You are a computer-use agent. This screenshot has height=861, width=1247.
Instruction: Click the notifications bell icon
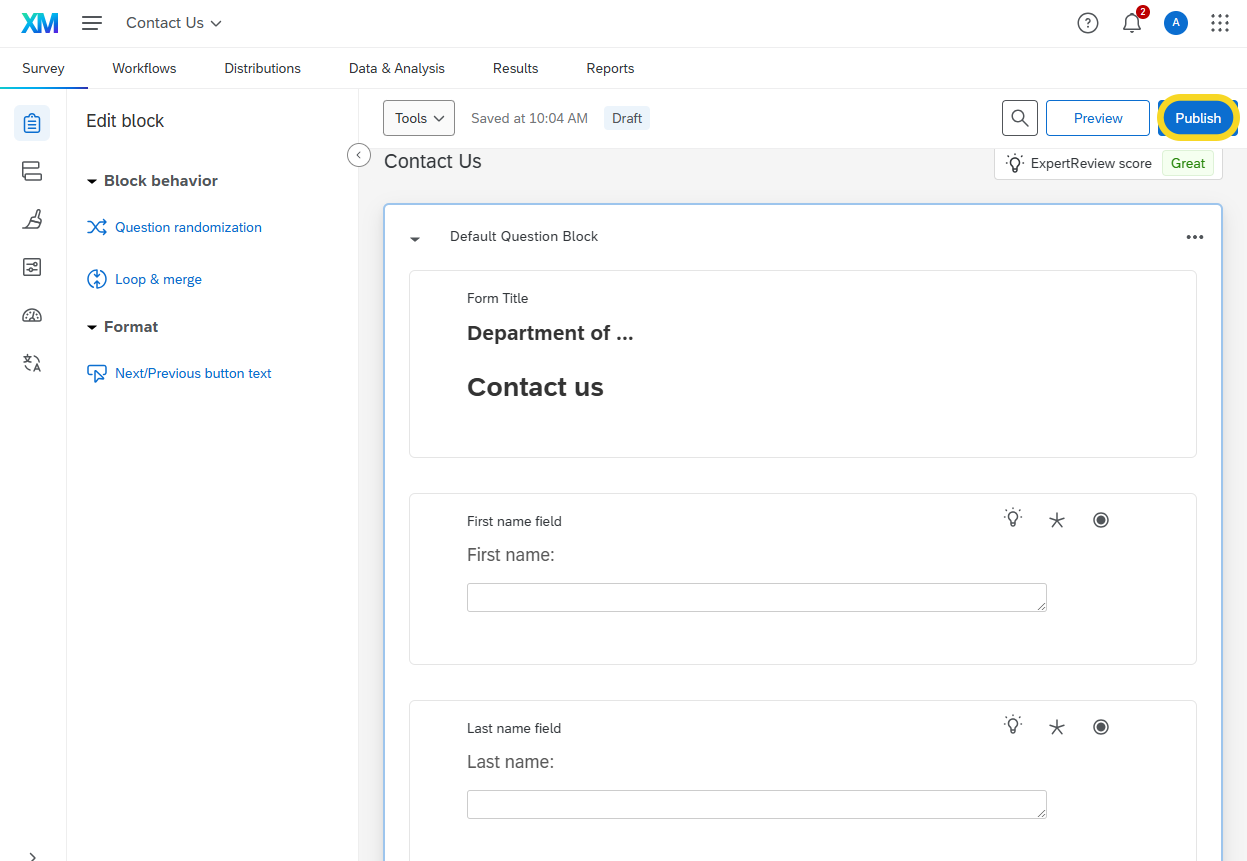pos(1132,23)
